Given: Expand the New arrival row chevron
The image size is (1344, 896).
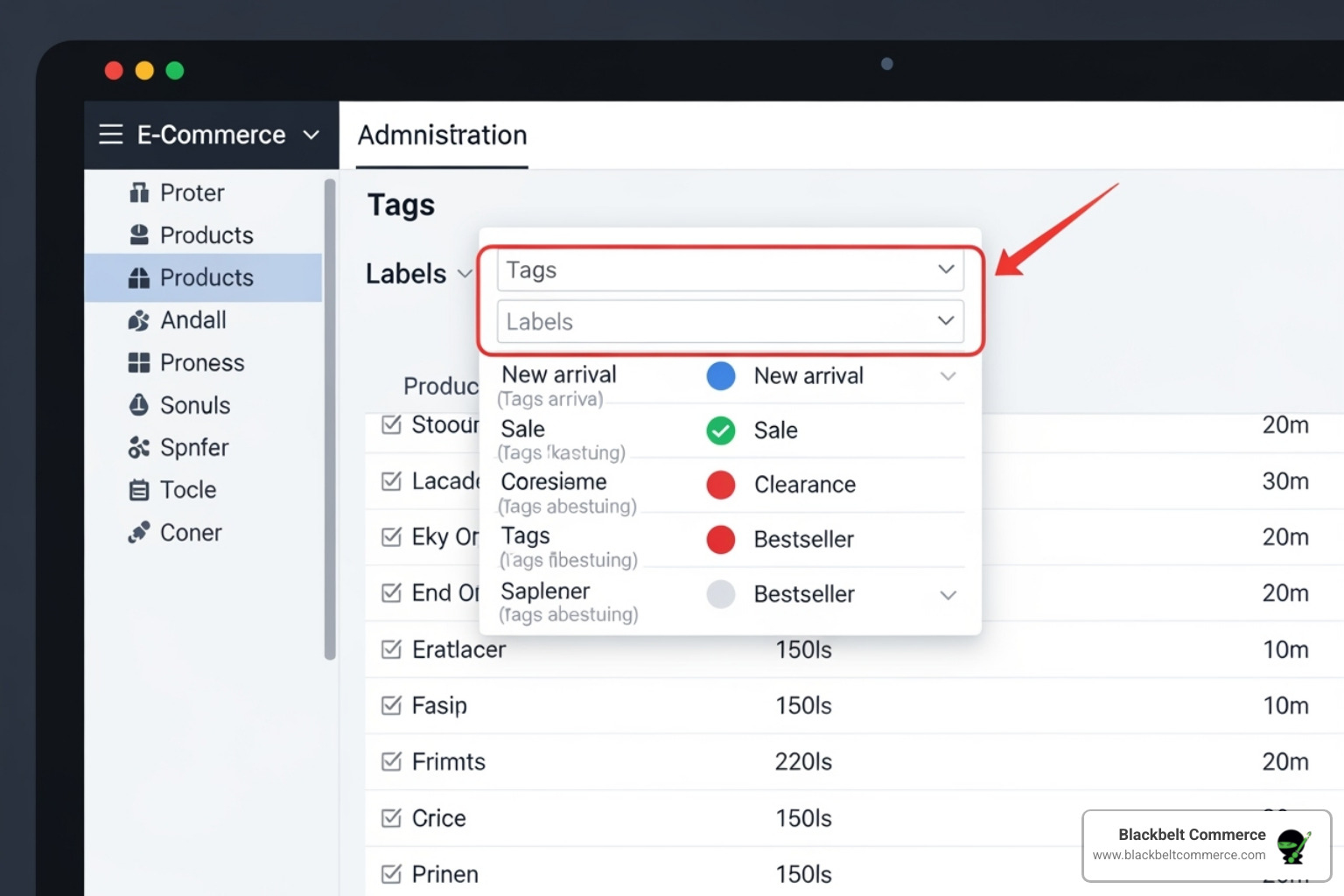Looking at the screenshot, I should pyautogui.click(x=949, y=376).
